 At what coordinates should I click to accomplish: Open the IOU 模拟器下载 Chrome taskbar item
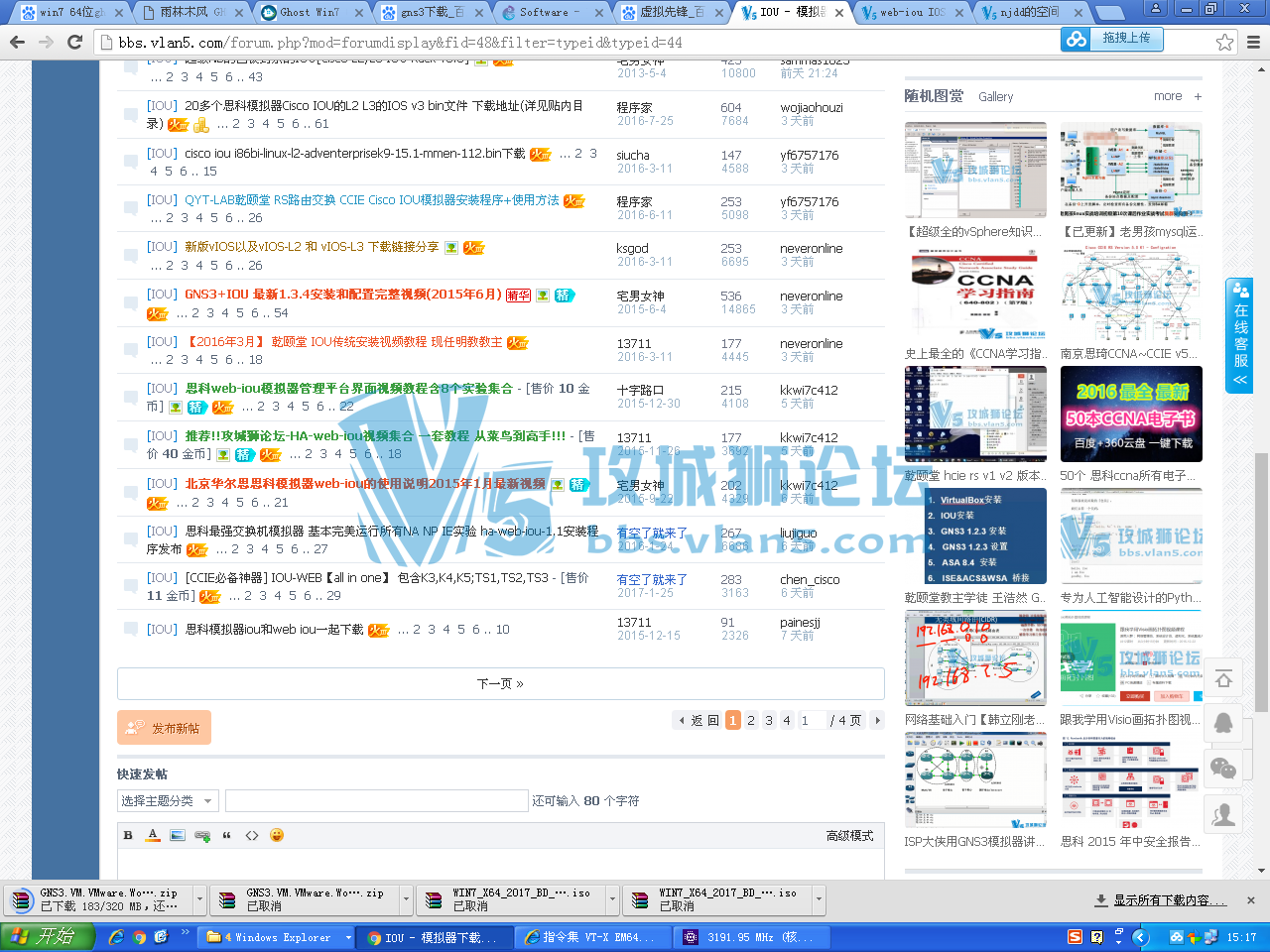tap(437, 936)
